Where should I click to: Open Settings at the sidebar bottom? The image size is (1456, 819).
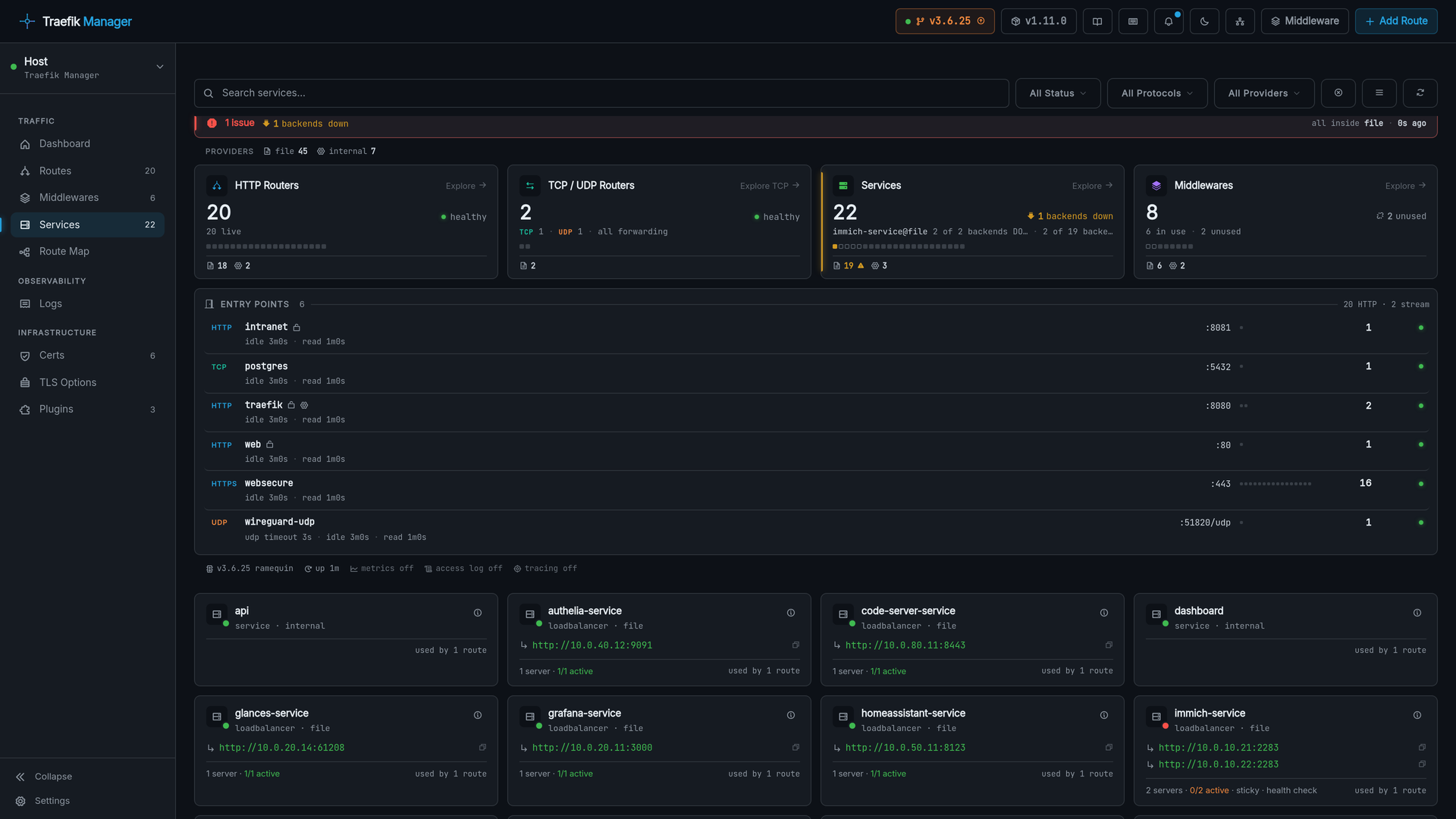click(x=42, y=801)
